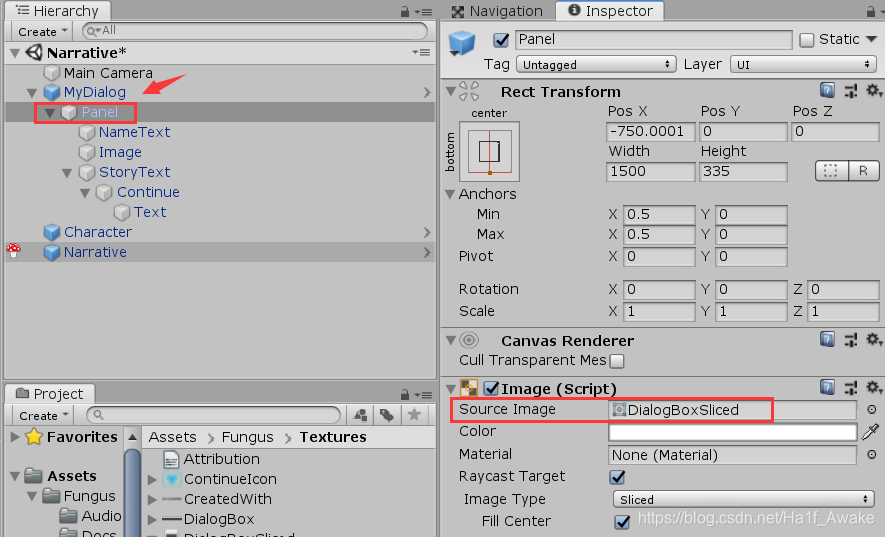
Task: Click the save search star icon
Action: click(x=414, y=414)
